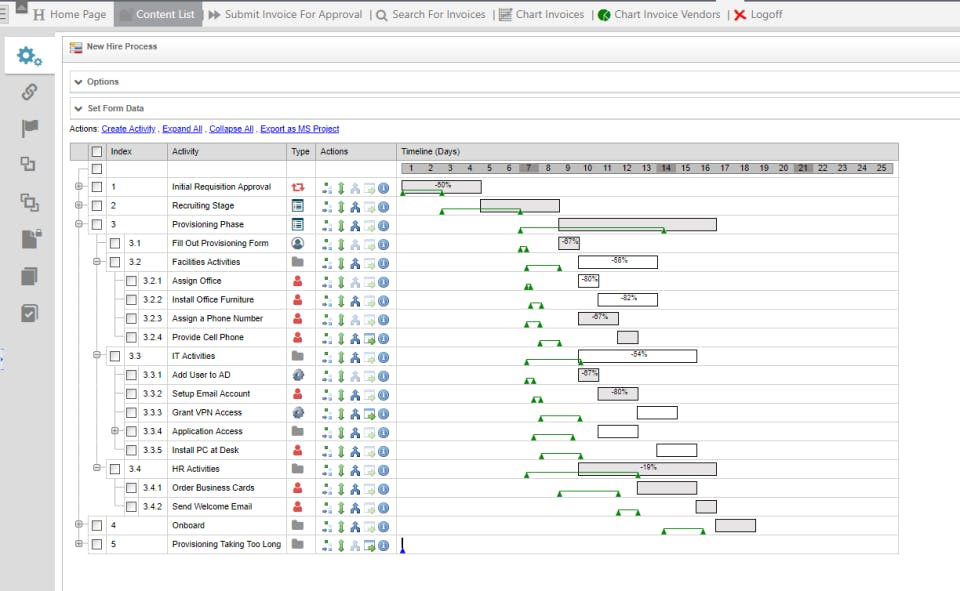
Task: Click info icon for Recruiting Stage row
Action: pyautogui.click(x=383, y=206)
